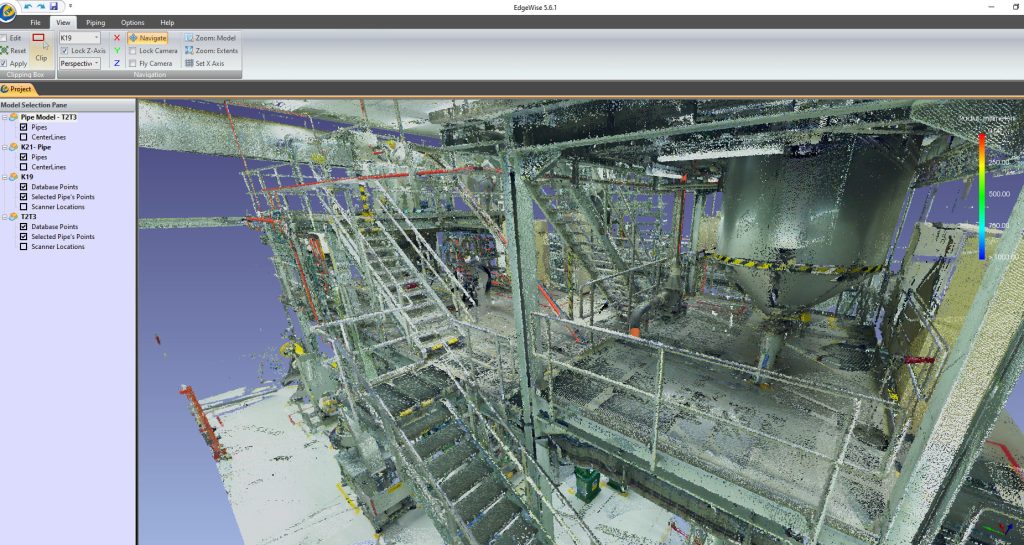The width and height of the screenshot is (1024, 545).
Task: Click the Clip box tool
Action: coord(40,48)
